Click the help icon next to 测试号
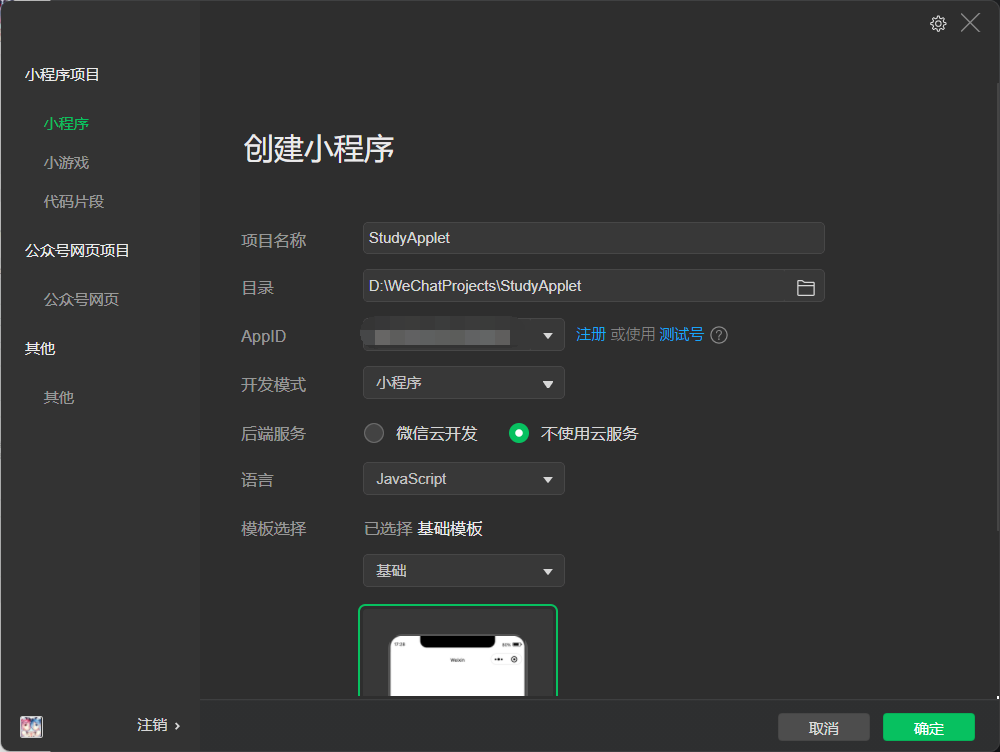 (719, 335)
